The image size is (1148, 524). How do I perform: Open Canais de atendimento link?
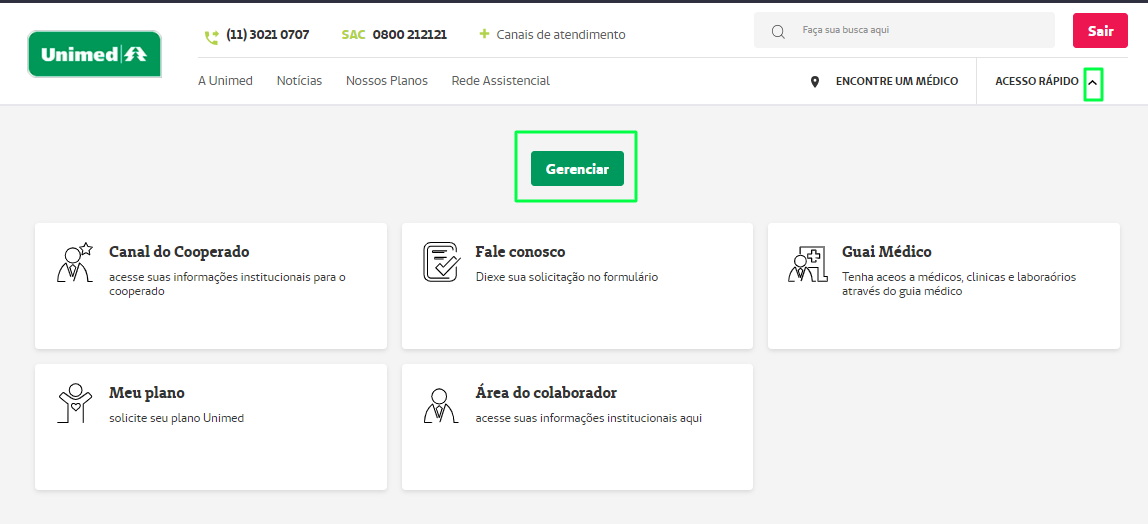click(x=561, y=34)
